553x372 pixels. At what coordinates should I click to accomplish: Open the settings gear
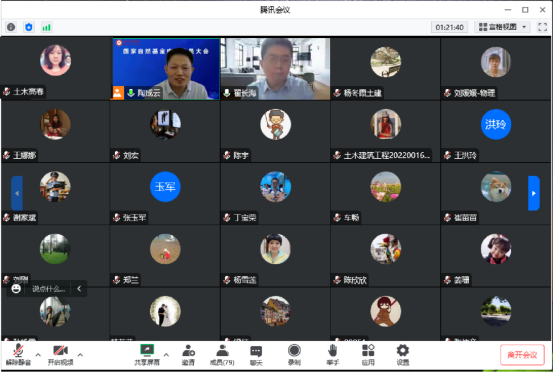pos(403,355)
